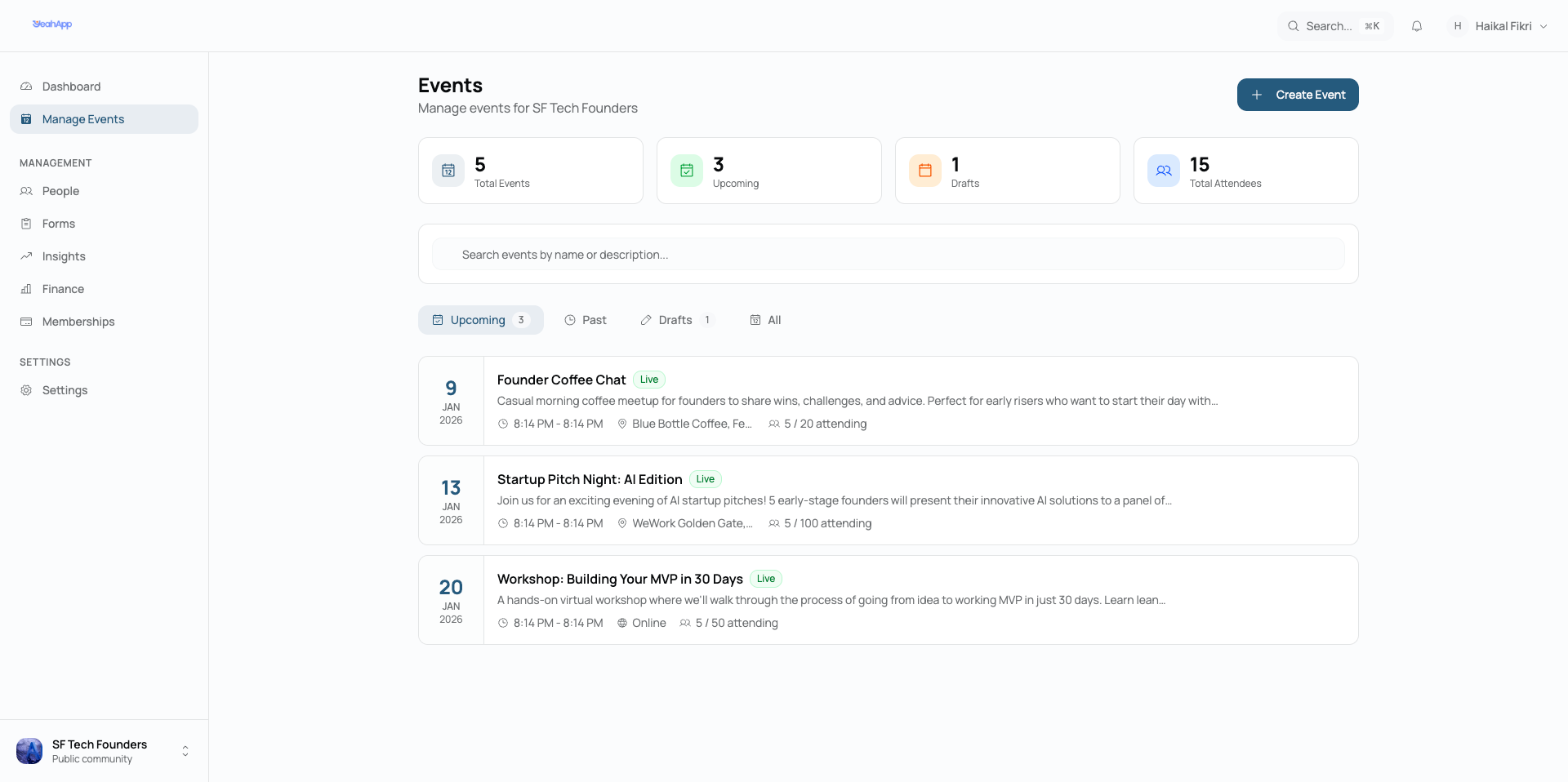The height and width of the screenshot is (782, 1568).
Task: Expand the SF Tech Founders community switcher
Action: (185, 751)
